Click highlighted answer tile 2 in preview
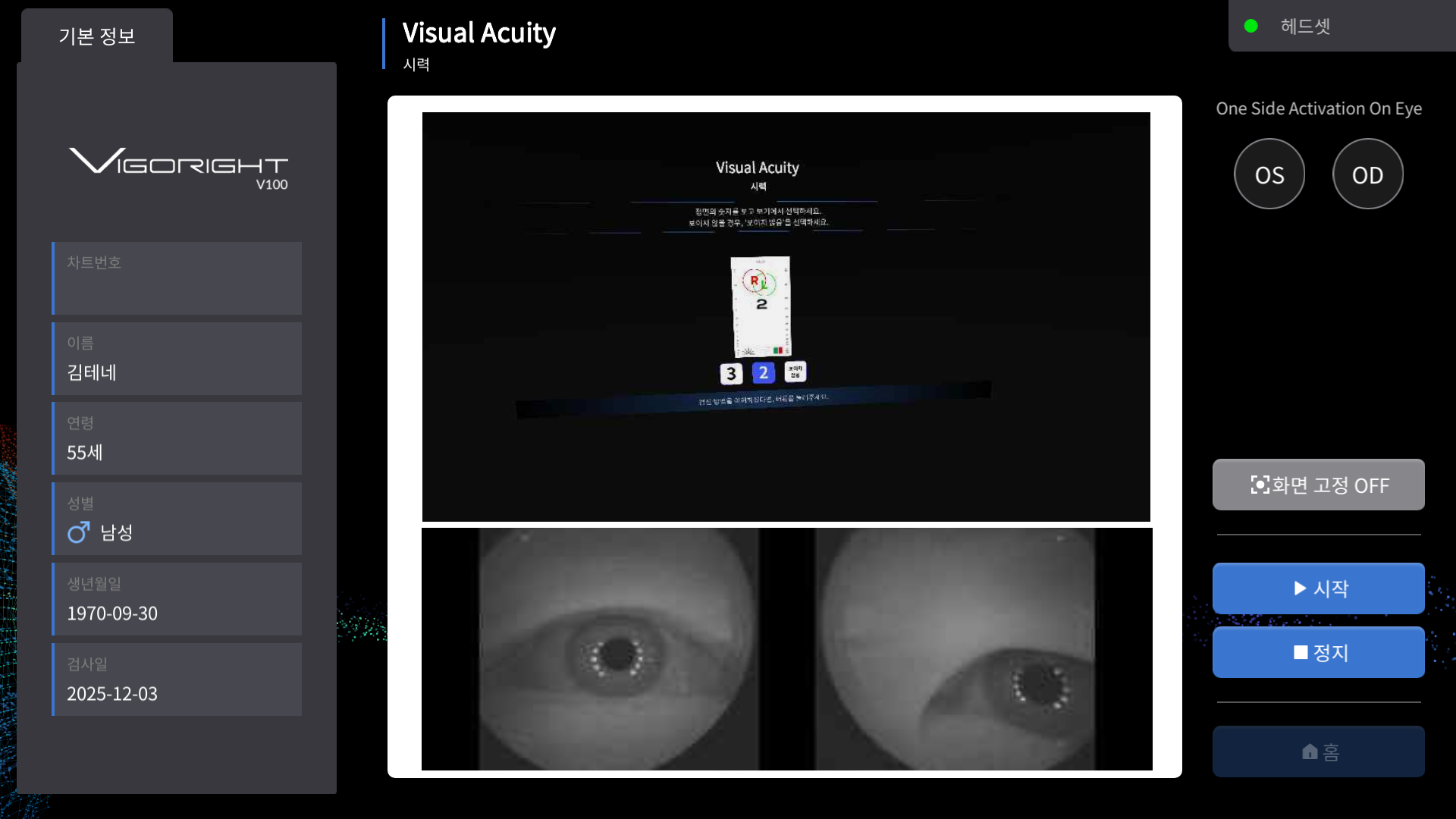Screen dimensions: 1456x819 763,372
